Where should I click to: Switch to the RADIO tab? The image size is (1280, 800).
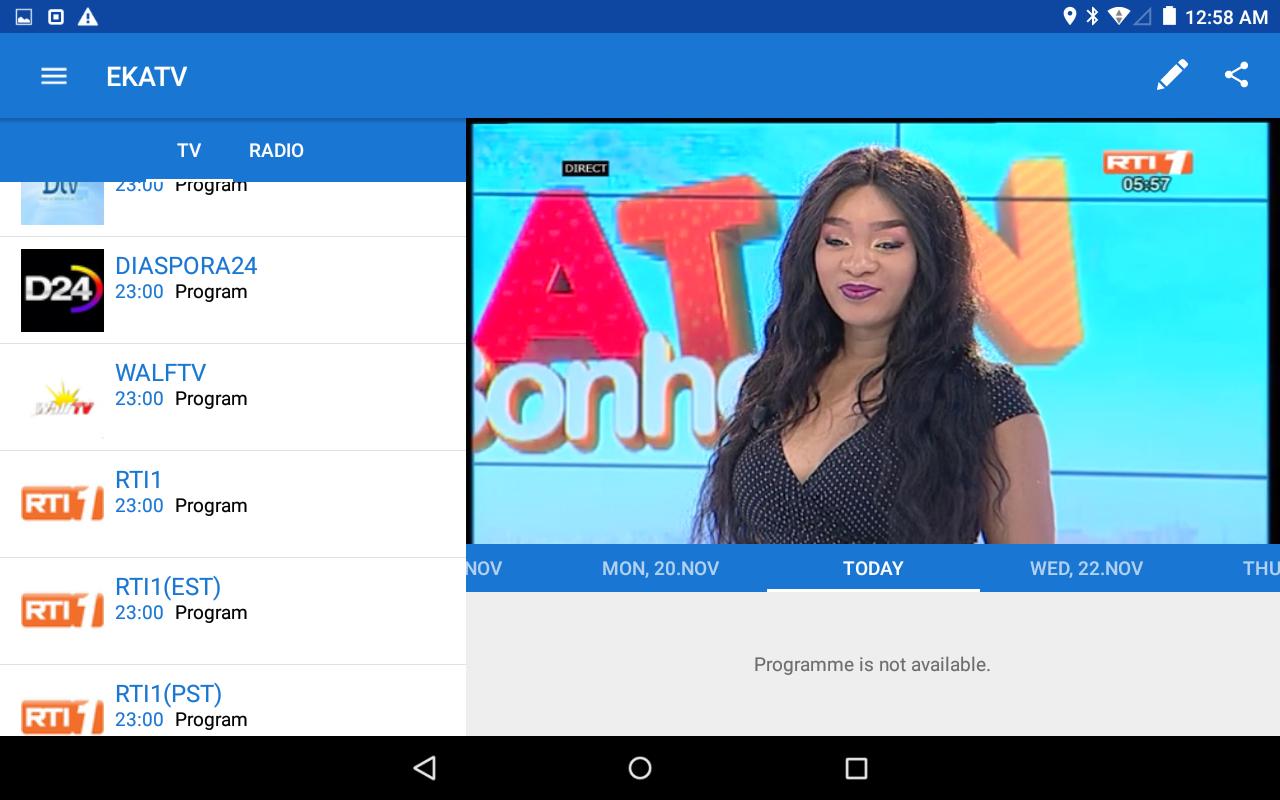click(276, 150)
